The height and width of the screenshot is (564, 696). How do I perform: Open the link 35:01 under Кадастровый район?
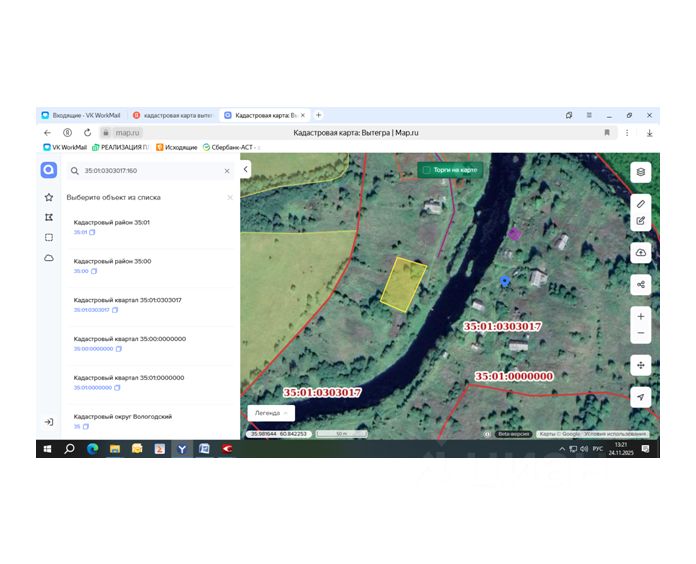pos(80,233)
